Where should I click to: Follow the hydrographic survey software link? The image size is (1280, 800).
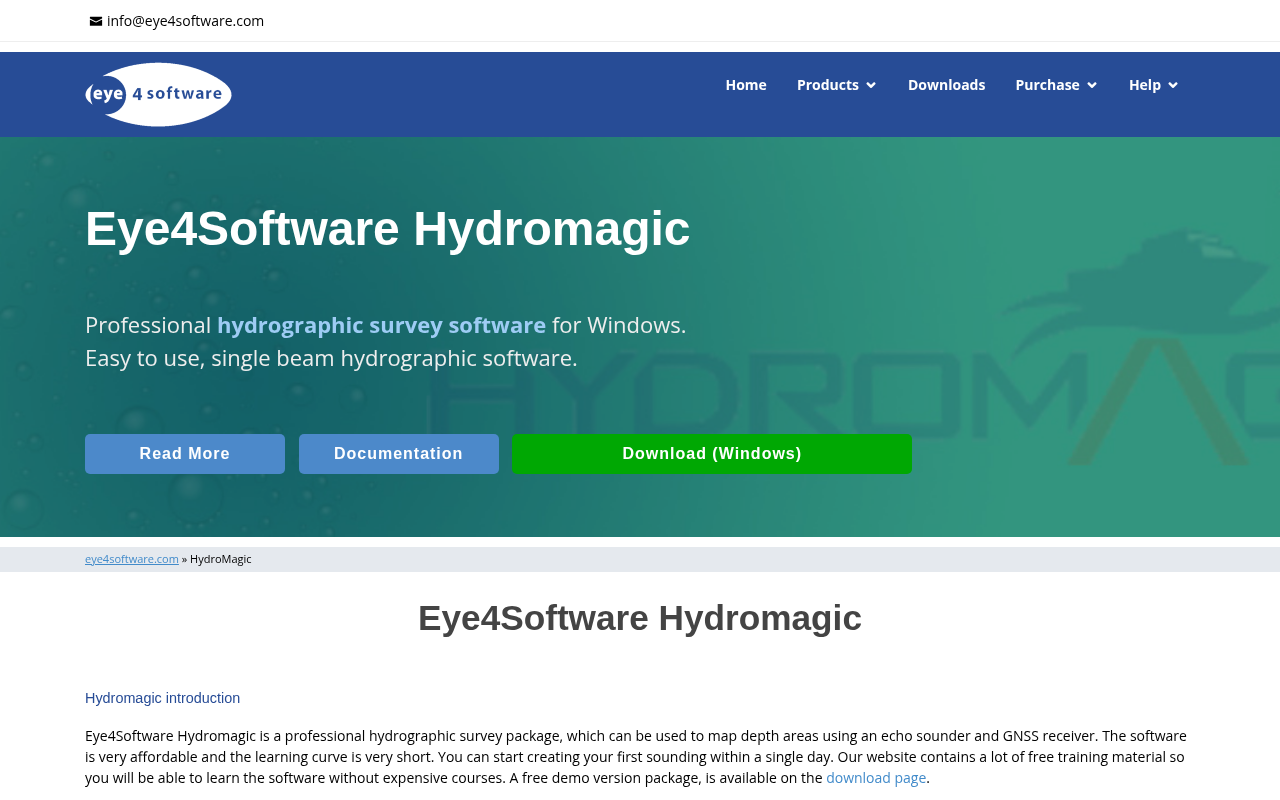(381, 325)
